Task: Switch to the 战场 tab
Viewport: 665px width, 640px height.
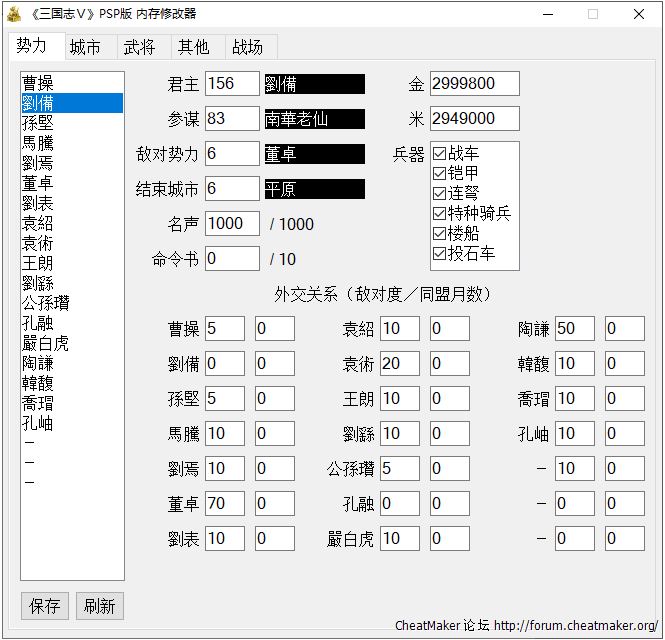Action: pyautogui.click(x=247, y=47)
